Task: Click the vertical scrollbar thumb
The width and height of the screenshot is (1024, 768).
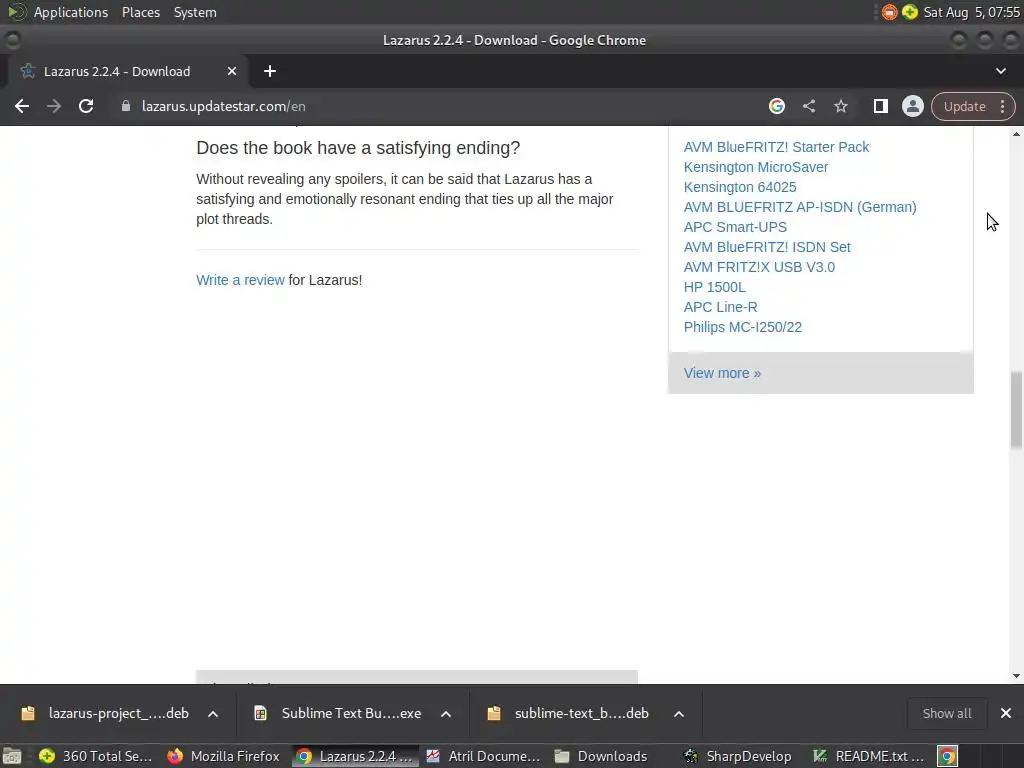Action: coord(1016,410)
